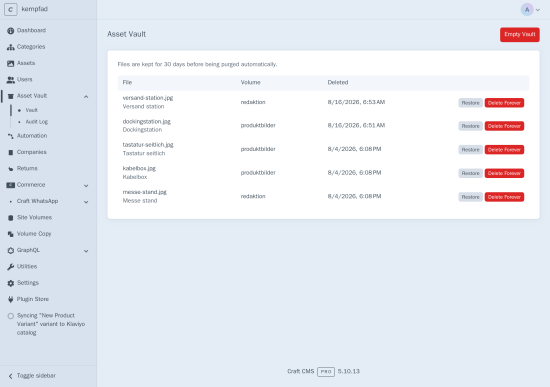Click the Commerce icon in sidebar
This screenshot has width=550, height=387.
click(11, 185)
